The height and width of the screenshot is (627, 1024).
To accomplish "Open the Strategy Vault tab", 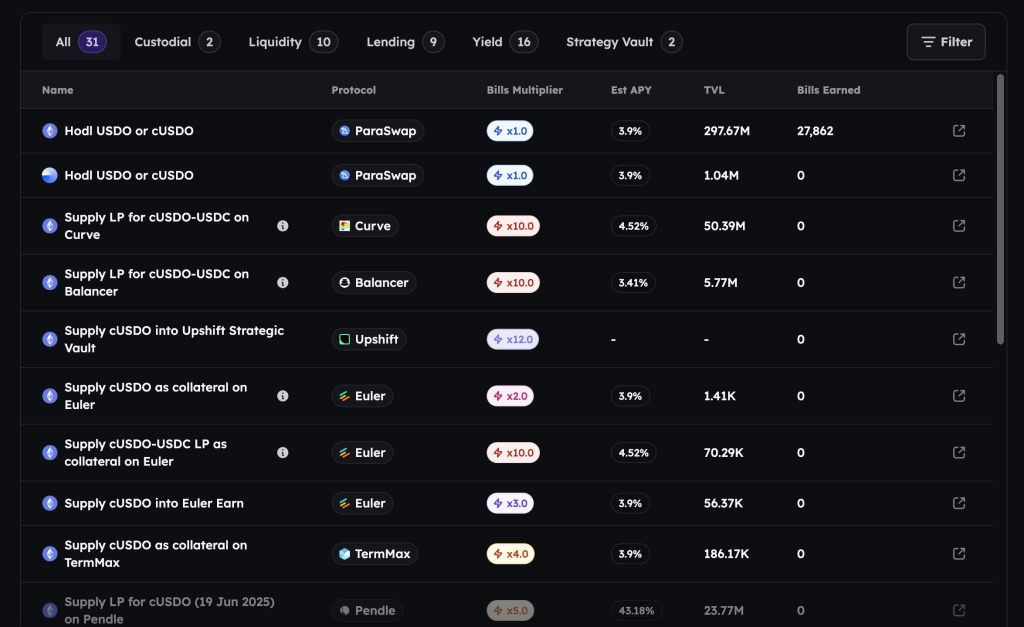I will (x=624, y=42).
